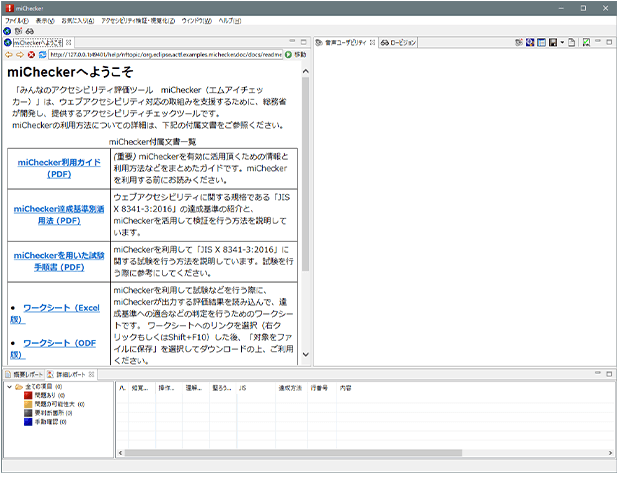
Task: Click the green 移動 go button
Action: click(x=296, y=55)
